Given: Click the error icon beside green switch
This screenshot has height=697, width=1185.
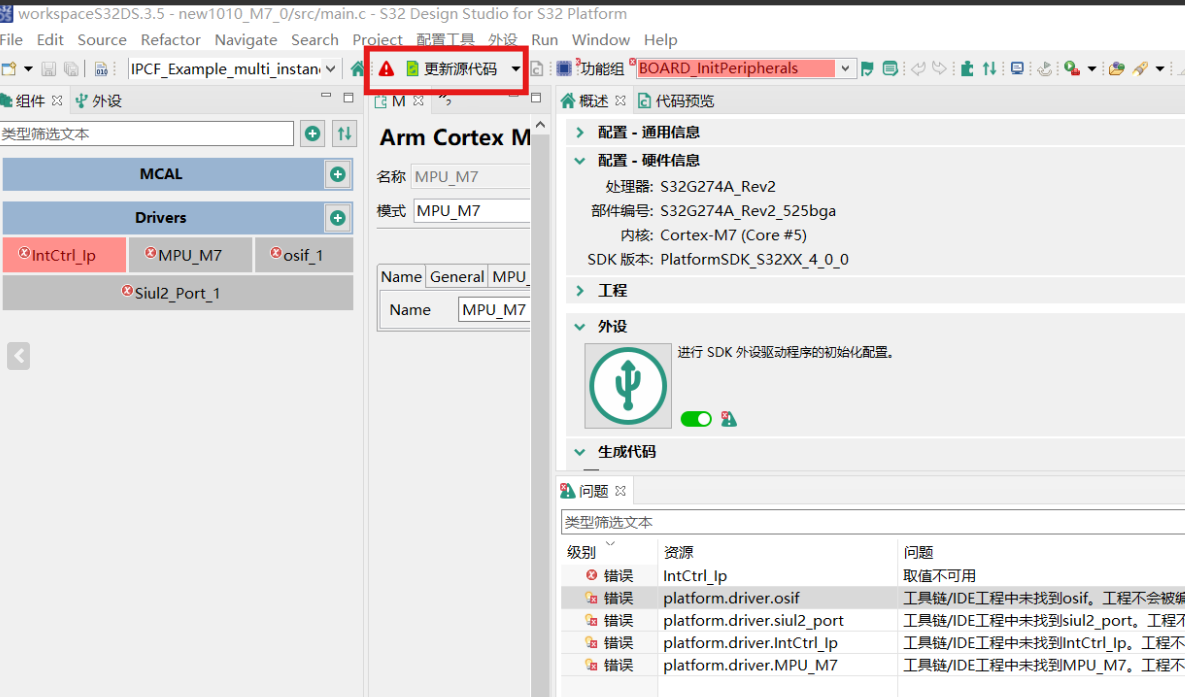Looking at the screenshot, I should 729,419.
